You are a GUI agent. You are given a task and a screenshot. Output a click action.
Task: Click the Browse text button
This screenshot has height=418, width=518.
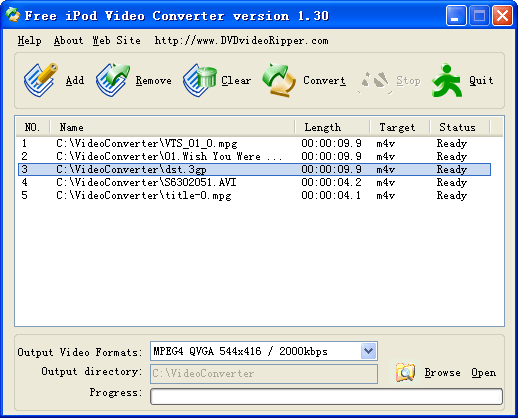click(442, 372)
